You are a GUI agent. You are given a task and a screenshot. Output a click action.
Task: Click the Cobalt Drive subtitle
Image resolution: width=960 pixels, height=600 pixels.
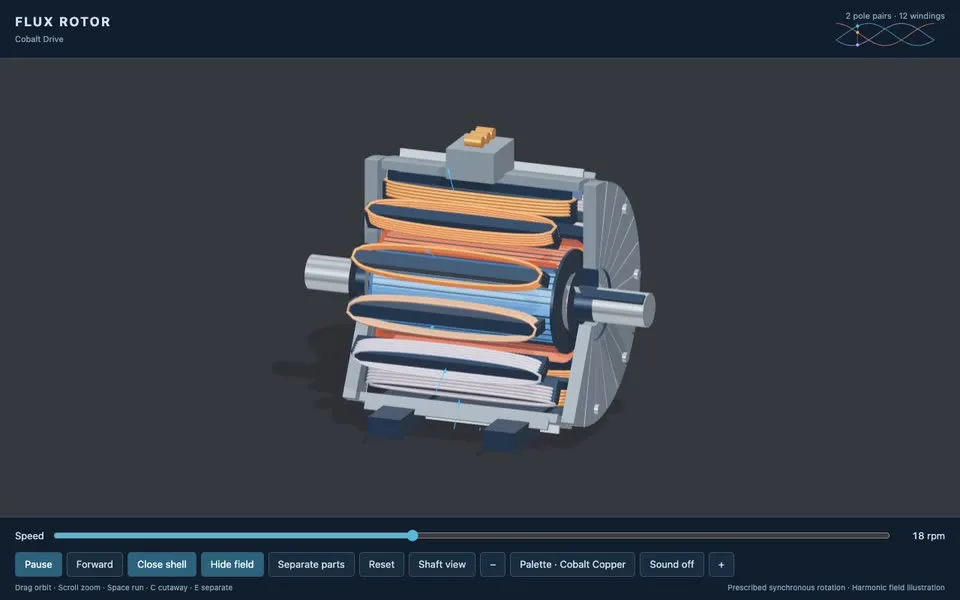(x=39, y=39)
